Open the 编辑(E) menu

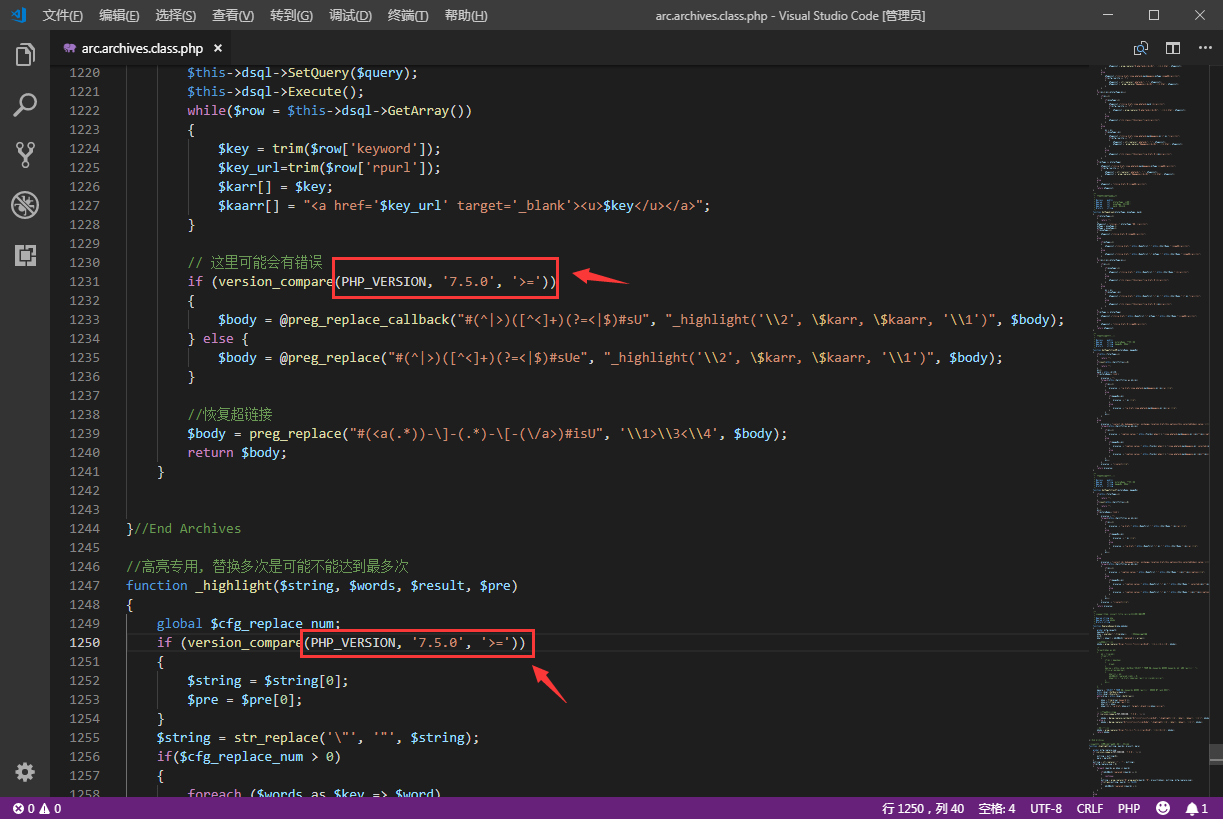point(120,15)
